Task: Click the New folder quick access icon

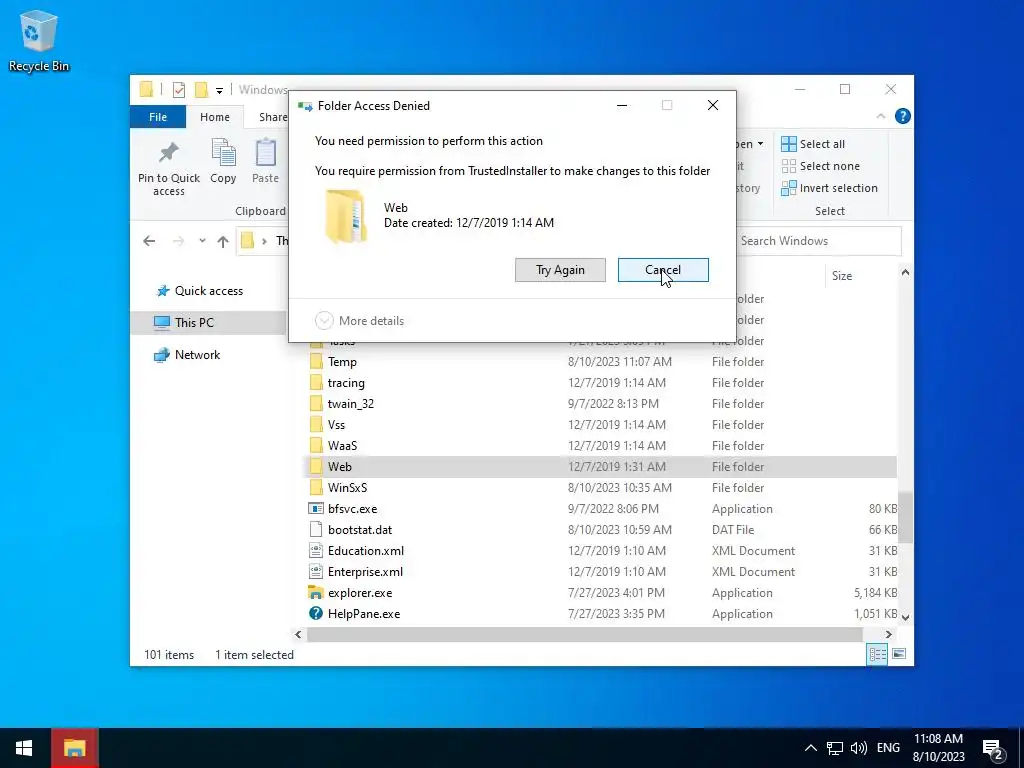Action: coord(201,89)
